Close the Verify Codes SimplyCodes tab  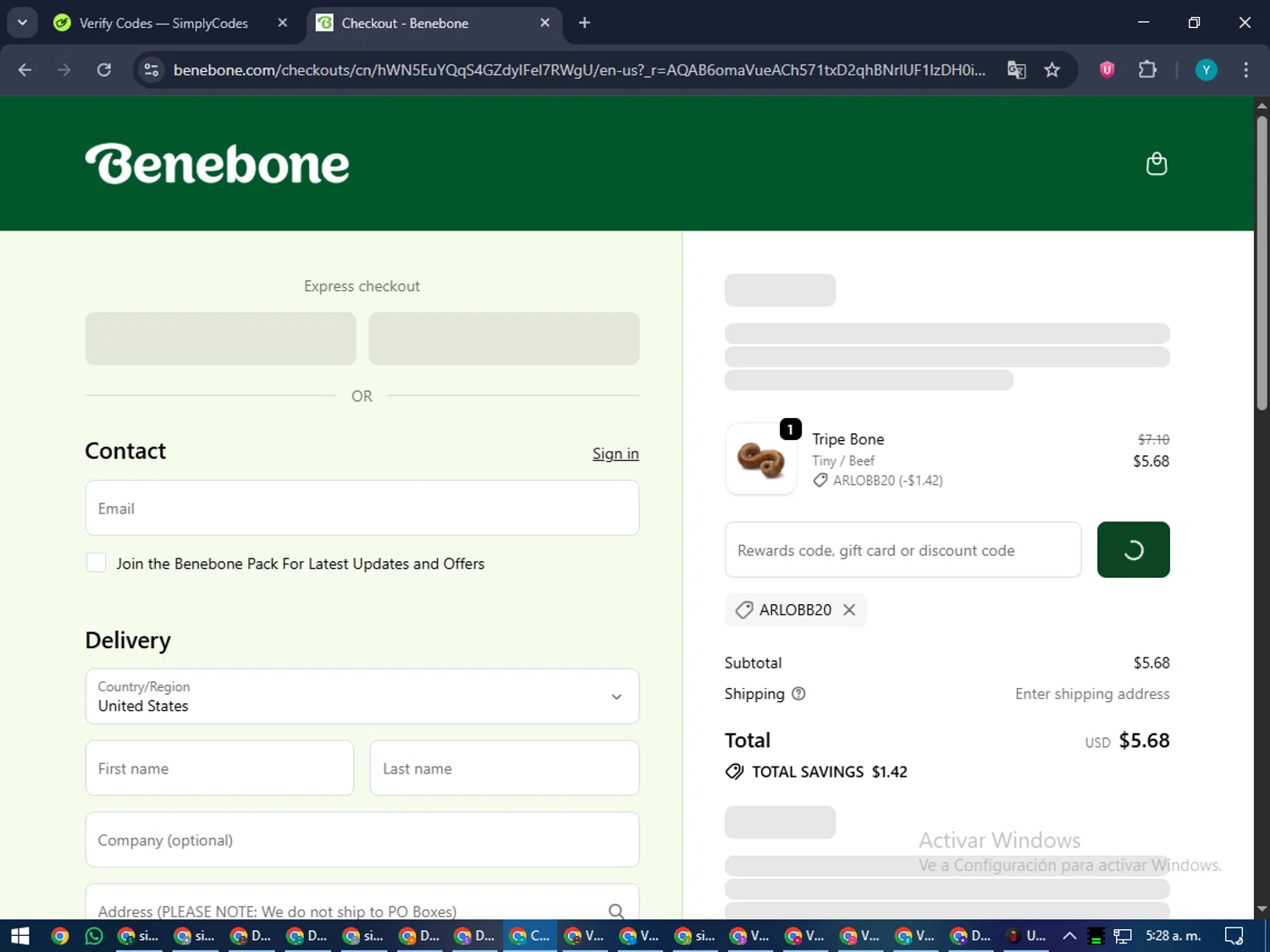point(283,23)
